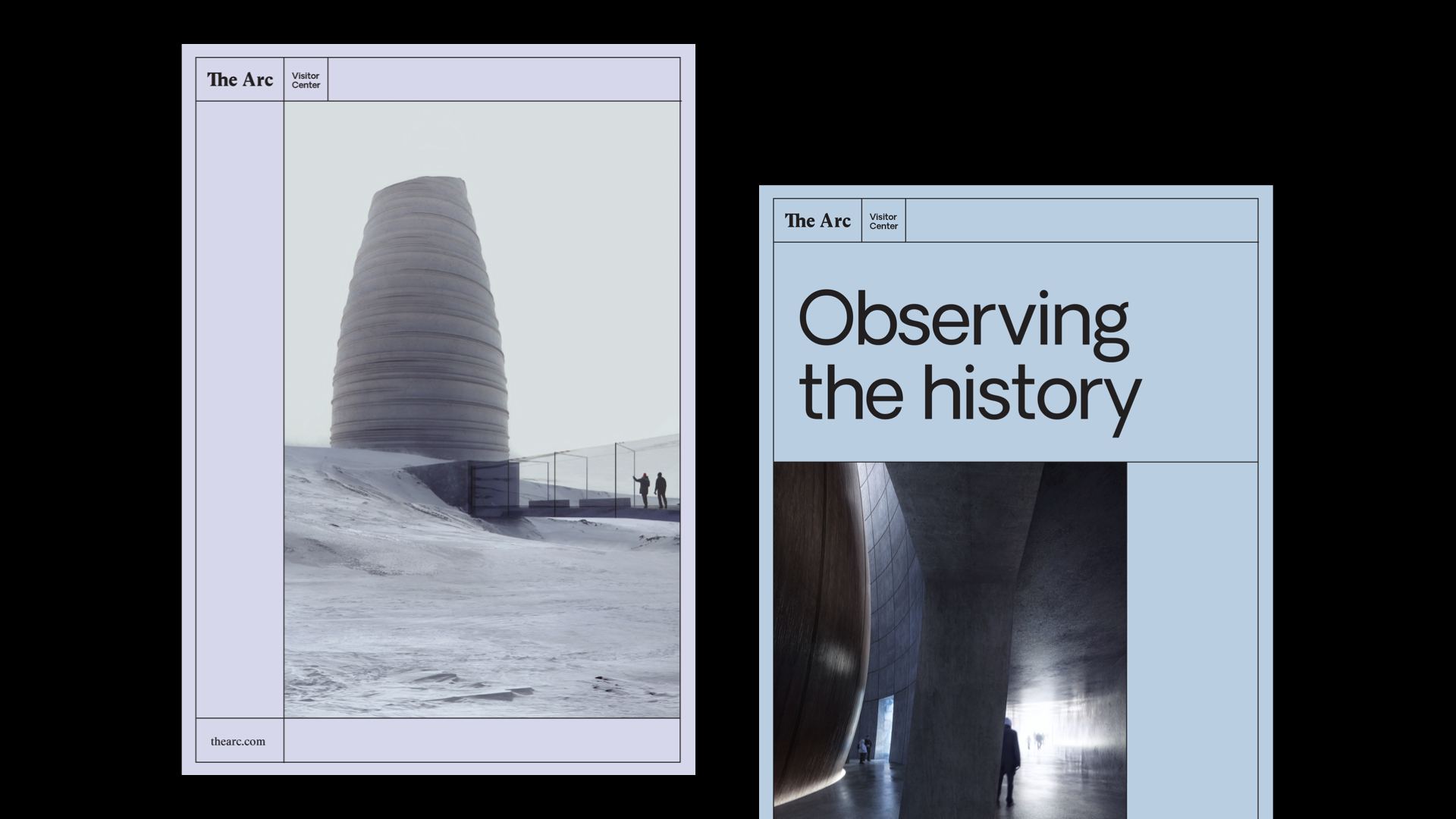Open the thearc.com link
This screenshot has height=819, width=1456.
pyautogui.click(x=238, y=742)
